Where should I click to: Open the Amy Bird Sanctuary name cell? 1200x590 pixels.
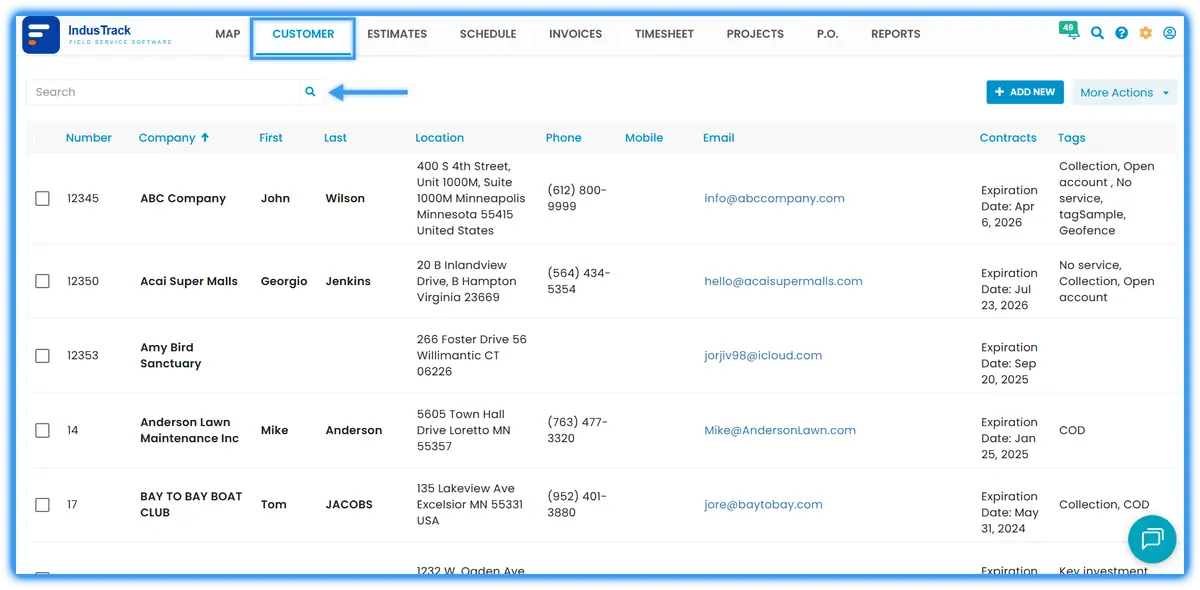tap(171, 356)
